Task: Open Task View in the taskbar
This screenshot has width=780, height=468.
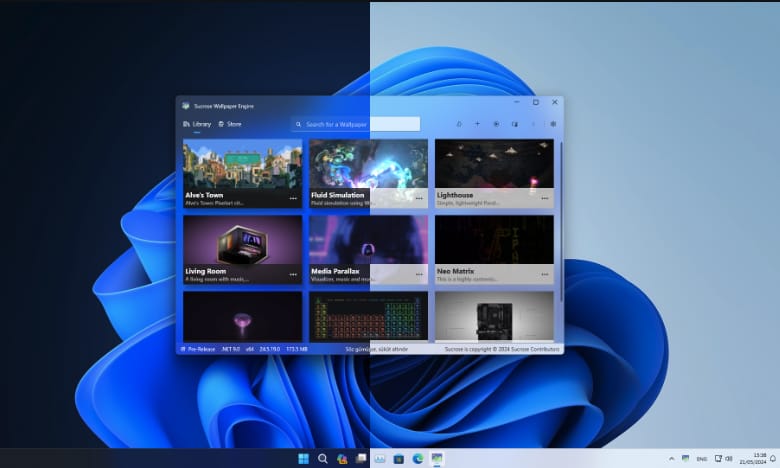Action: click(x=361, y=459)
